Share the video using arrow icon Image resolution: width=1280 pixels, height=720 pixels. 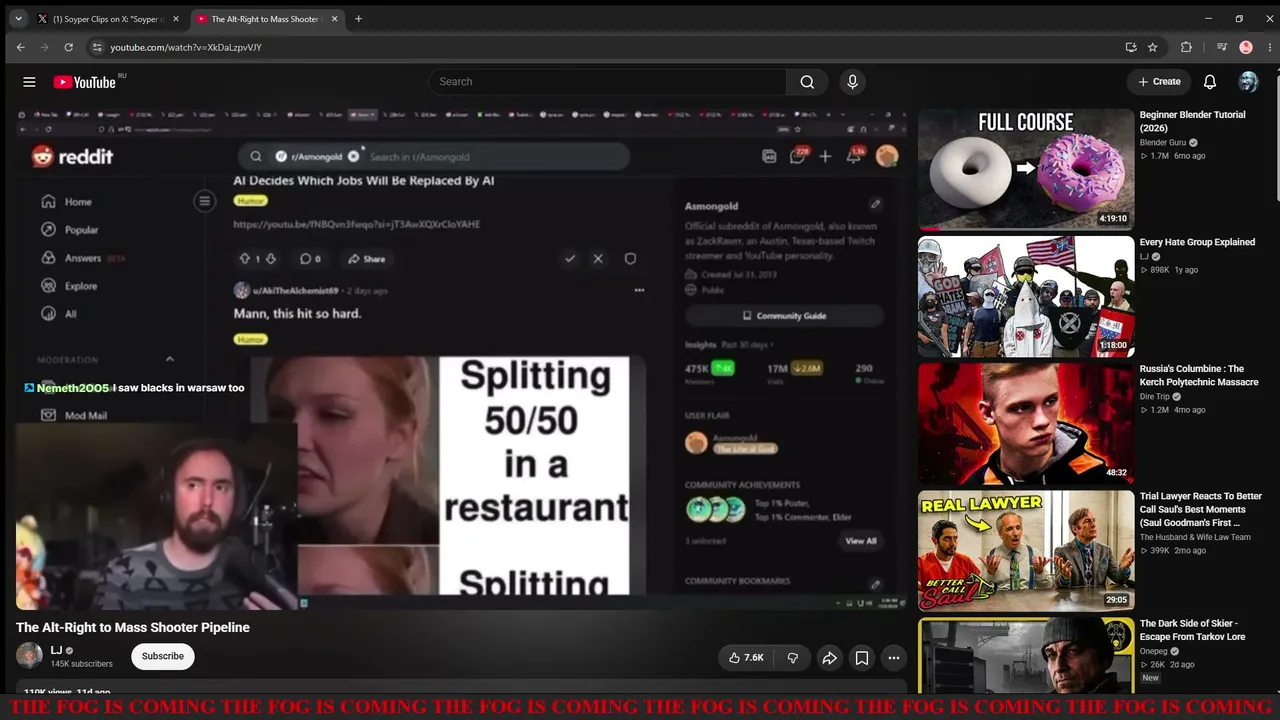pyautogui.click(x=829, y=658)
